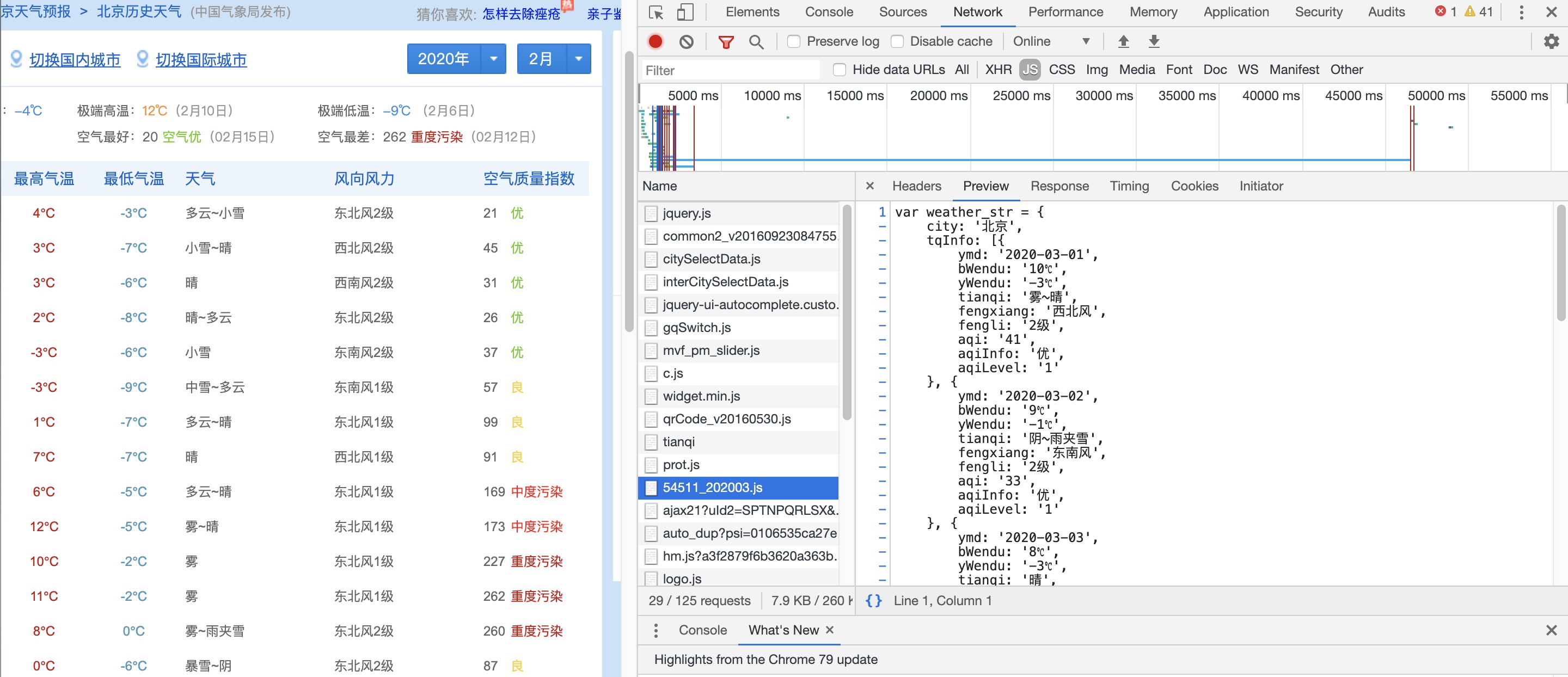Toggle the WS resource type filter
Viewport: 1568px width, 677px height.
(1247, 69)
